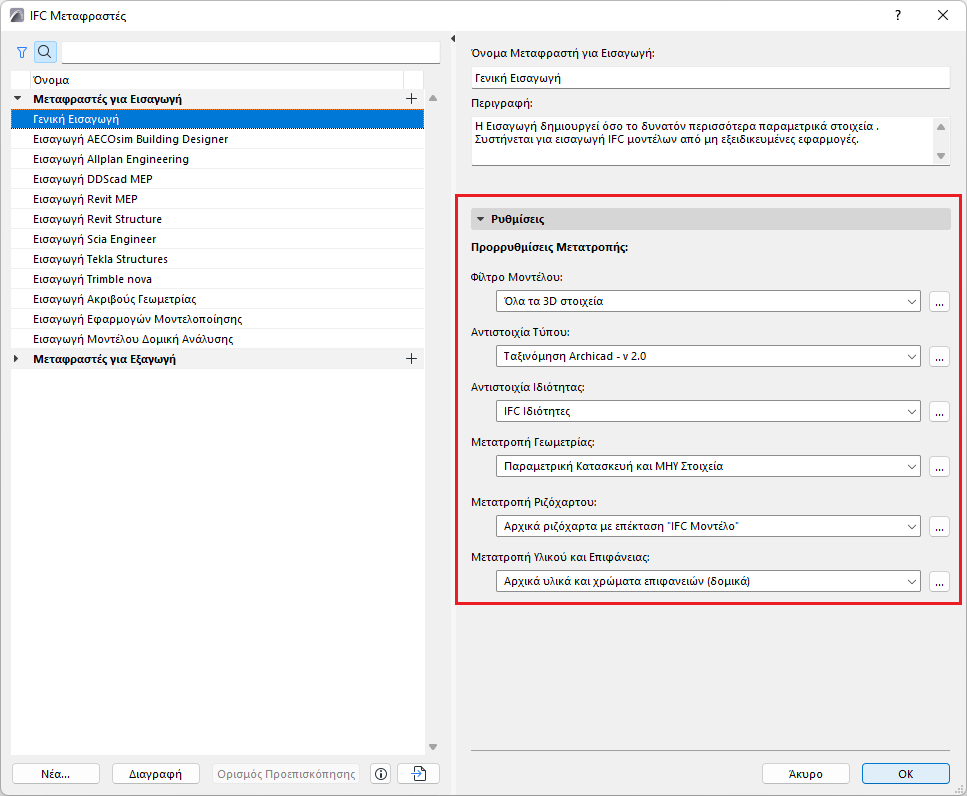Select Εισαγωγή Tekla Structures
The image size is (967, 796).
[x=217, y=259]
